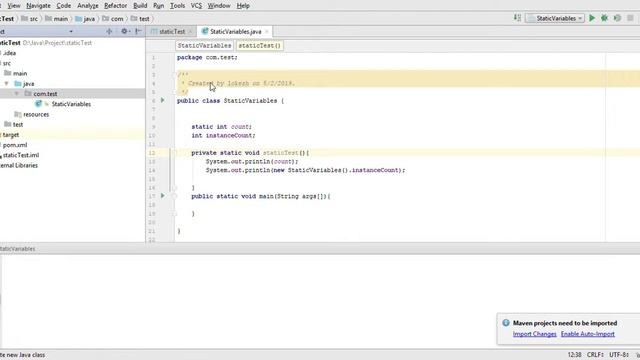Click the main breadcrumb in the navigation bar

(57, 19)
